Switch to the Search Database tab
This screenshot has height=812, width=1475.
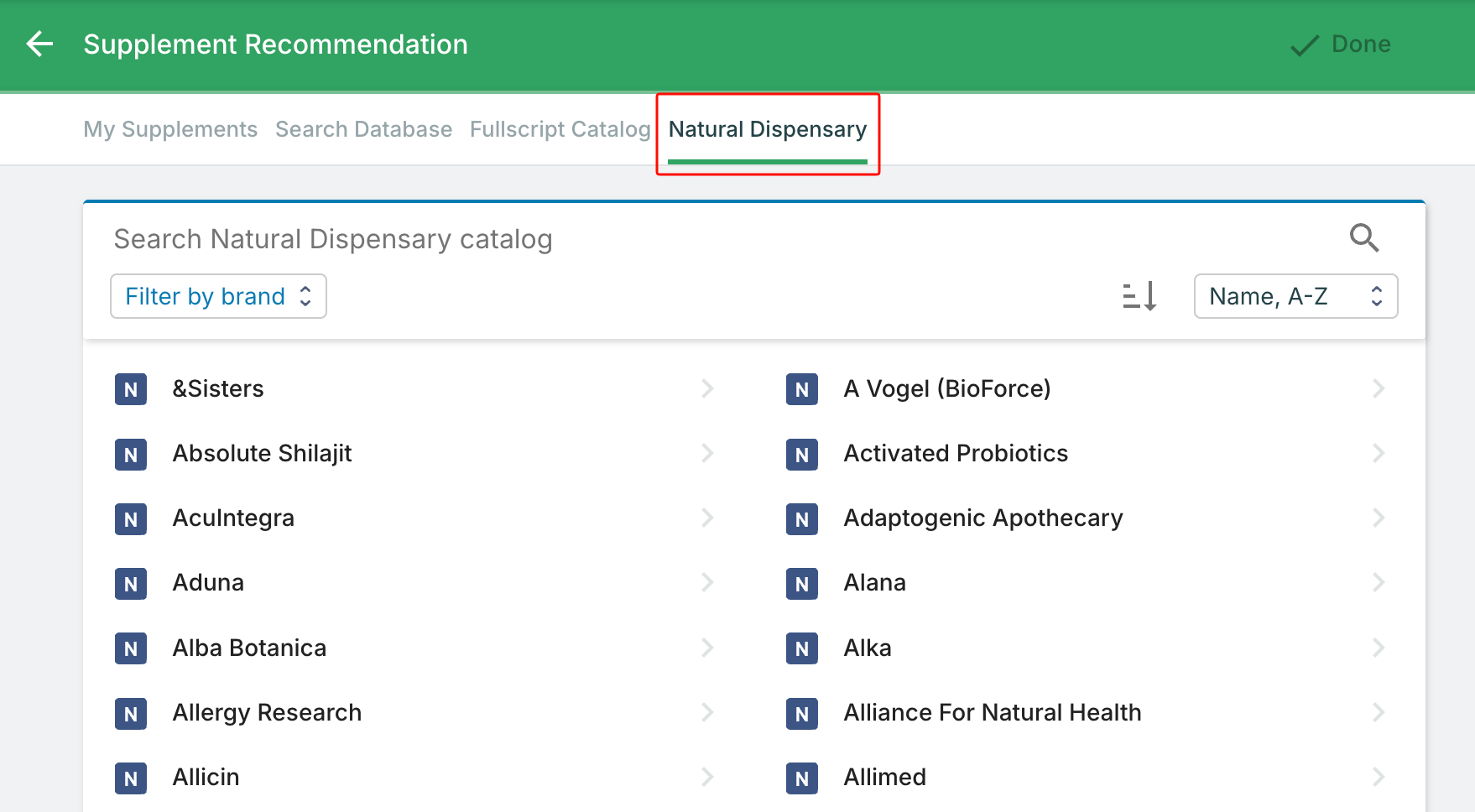point(363,129)
